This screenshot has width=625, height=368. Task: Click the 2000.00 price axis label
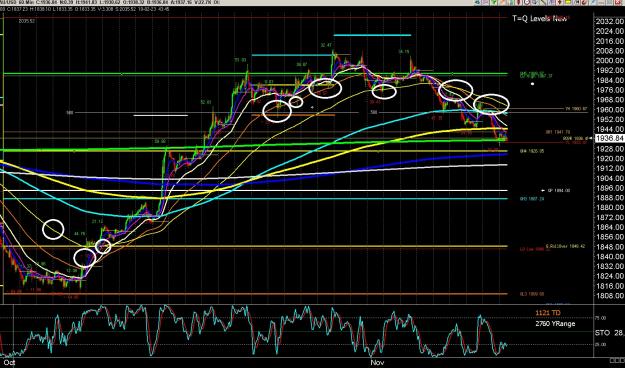coord(609,61)
